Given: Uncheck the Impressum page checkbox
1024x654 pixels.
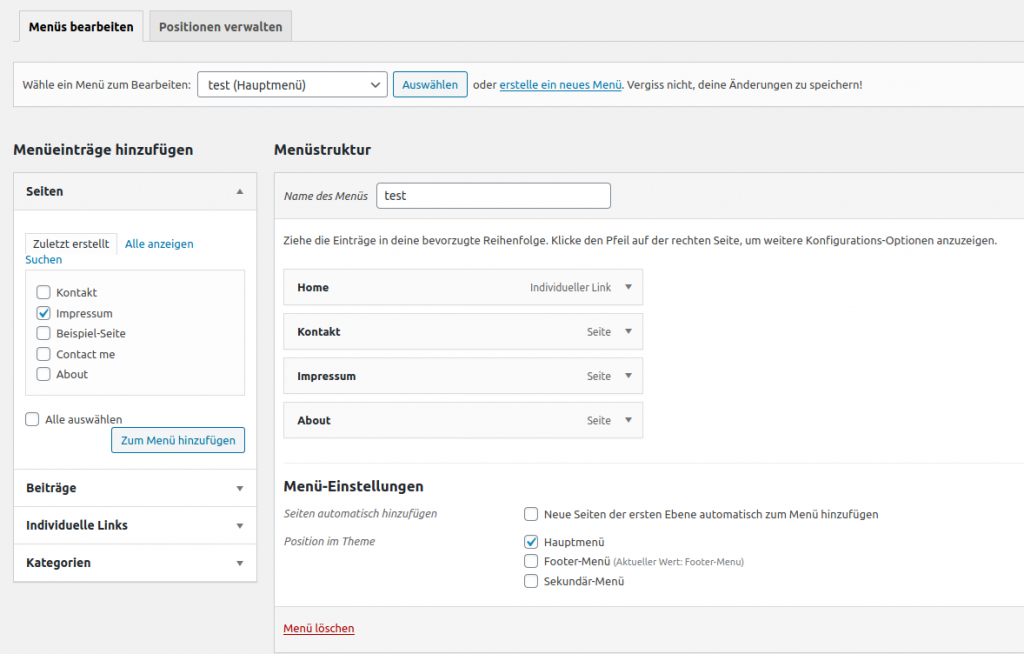Looking at the screenshot, I should pyautogui.click(x=43, y=313).
